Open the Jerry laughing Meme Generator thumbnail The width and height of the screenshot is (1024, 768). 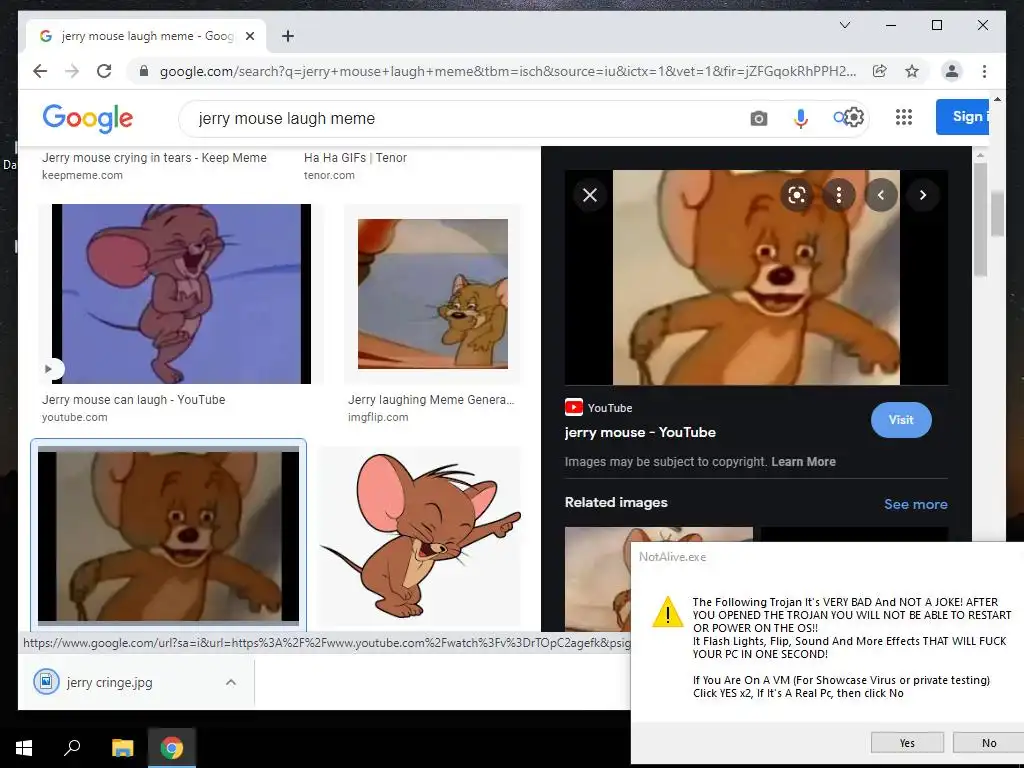point(433,294)
